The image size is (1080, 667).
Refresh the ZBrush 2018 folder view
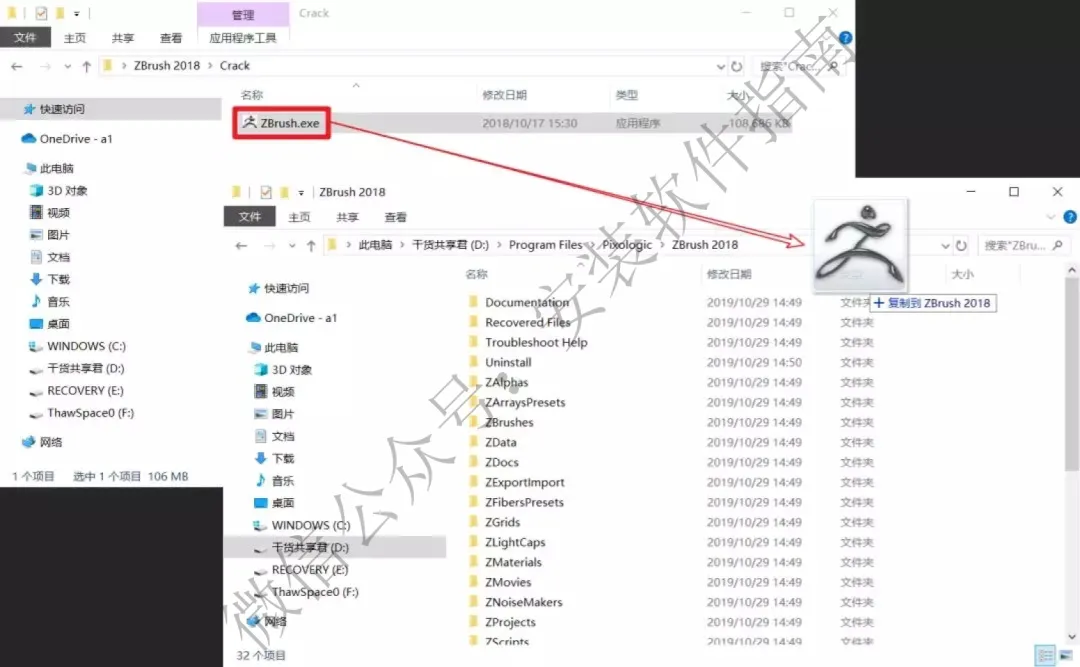click(961, 246)
